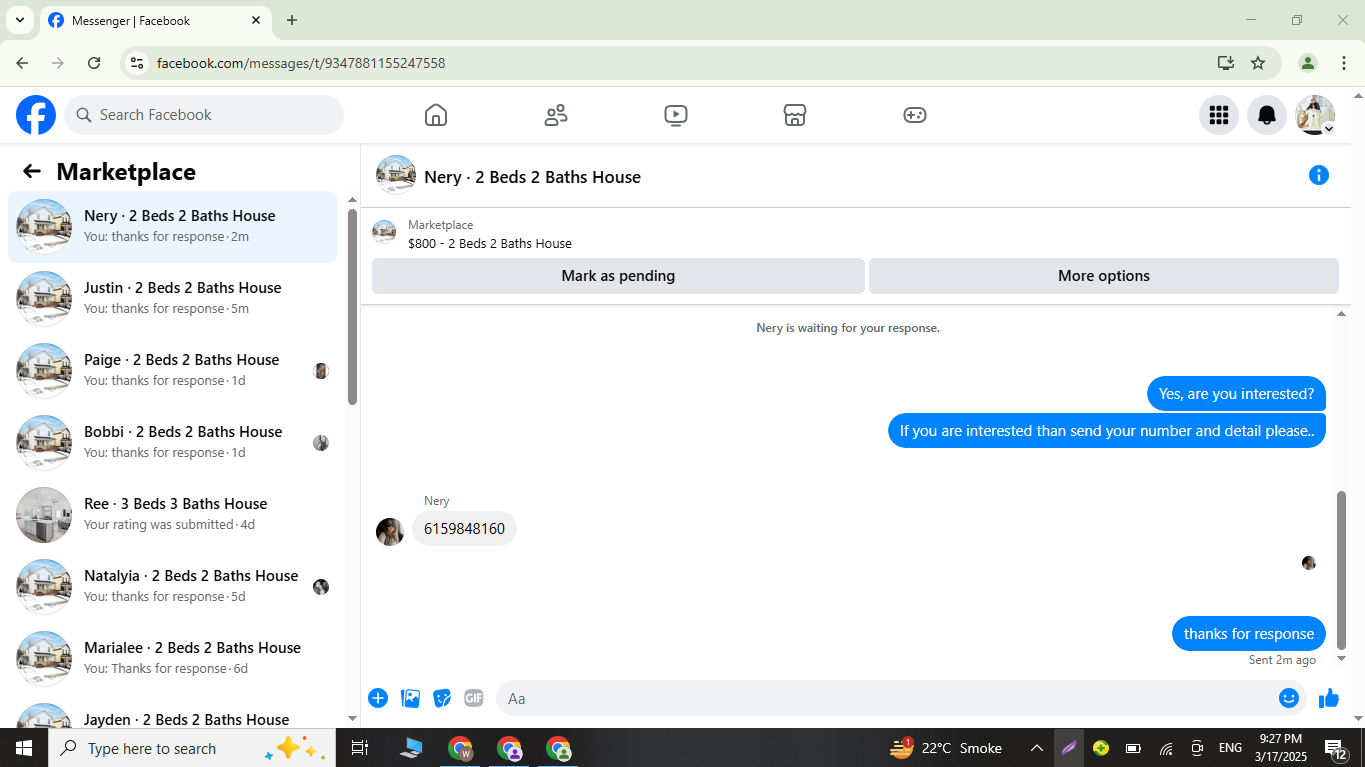
Task: Send a thumbs-up like
Action: (1329, 698)
